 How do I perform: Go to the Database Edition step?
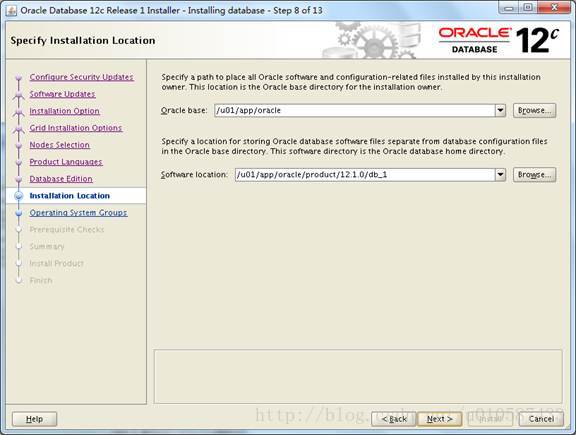pyautogui.click(x=61, y=179)
